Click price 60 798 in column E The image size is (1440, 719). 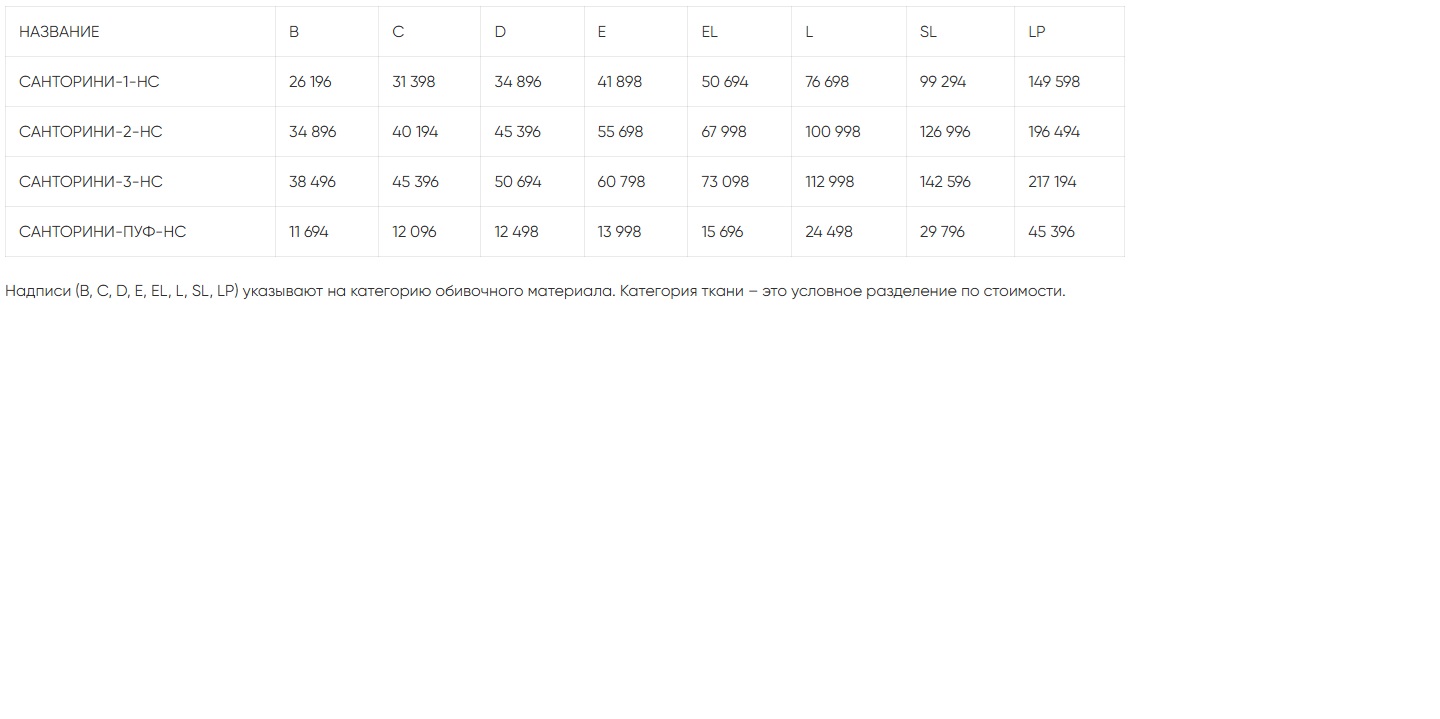(621, 182)
